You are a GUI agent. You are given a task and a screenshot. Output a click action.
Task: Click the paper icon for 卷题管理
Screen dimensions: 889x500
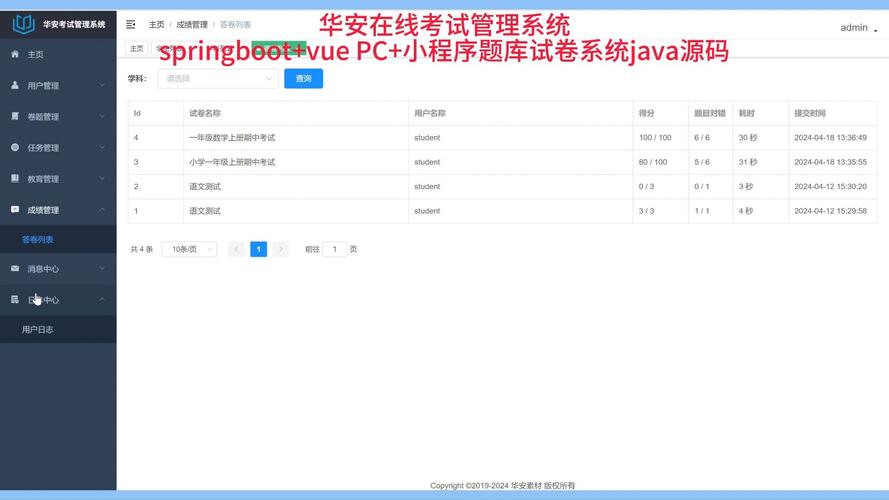click(15, 116)
